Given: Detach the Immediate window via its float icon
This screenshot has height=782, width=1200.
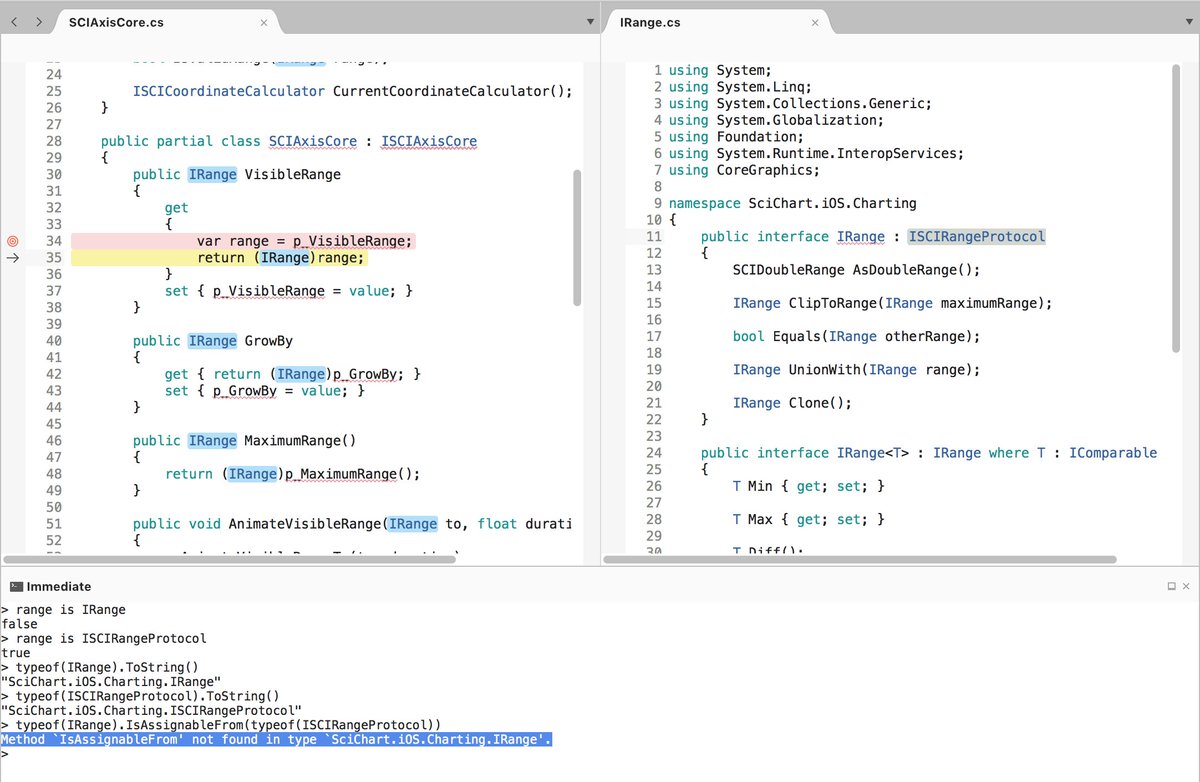Looking at the screenshot, I should tap(1172, 586).
